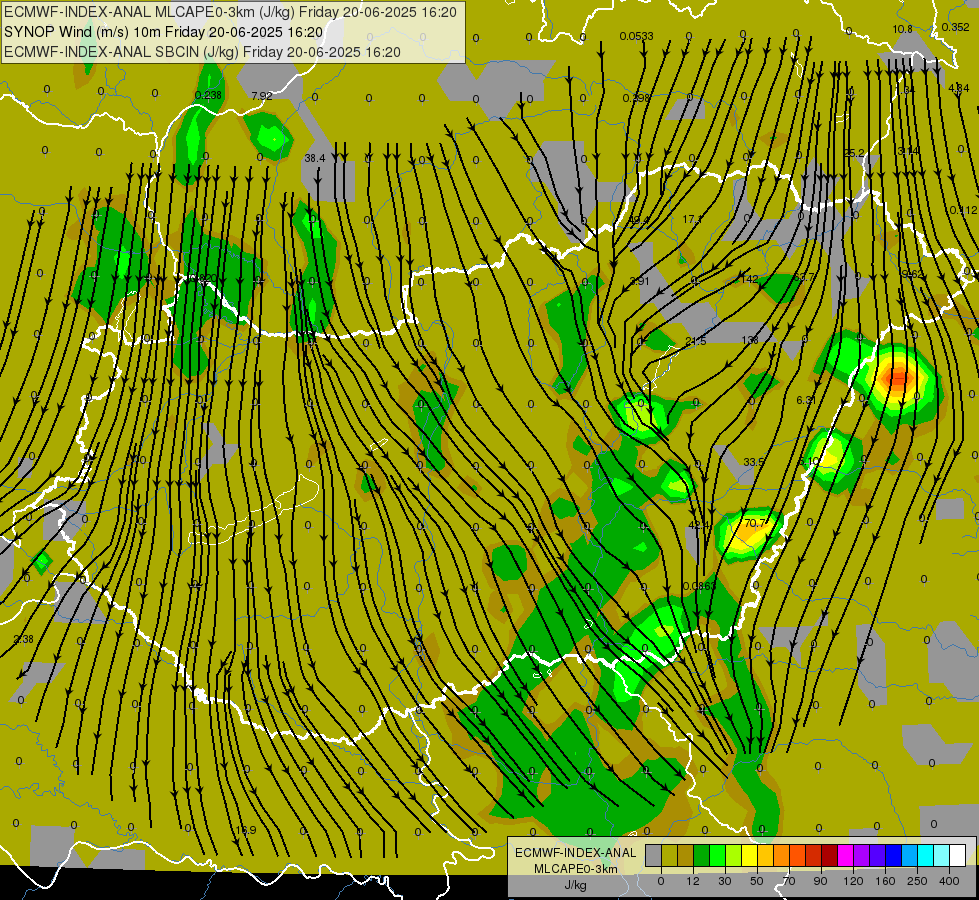
Task: Click the 3.14 value label
Action: point(908,151)
